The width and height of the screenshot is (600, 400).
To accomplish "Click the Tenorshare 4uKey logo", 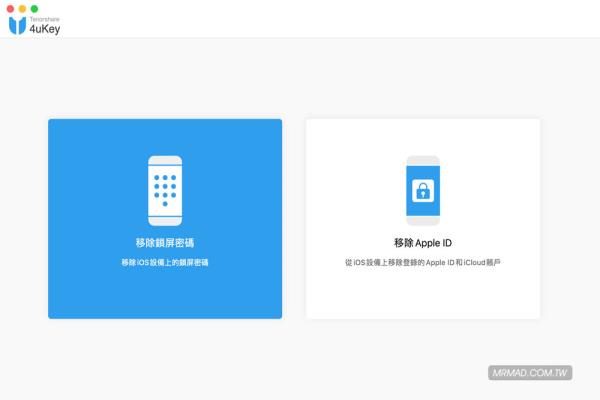I will 34,26.
